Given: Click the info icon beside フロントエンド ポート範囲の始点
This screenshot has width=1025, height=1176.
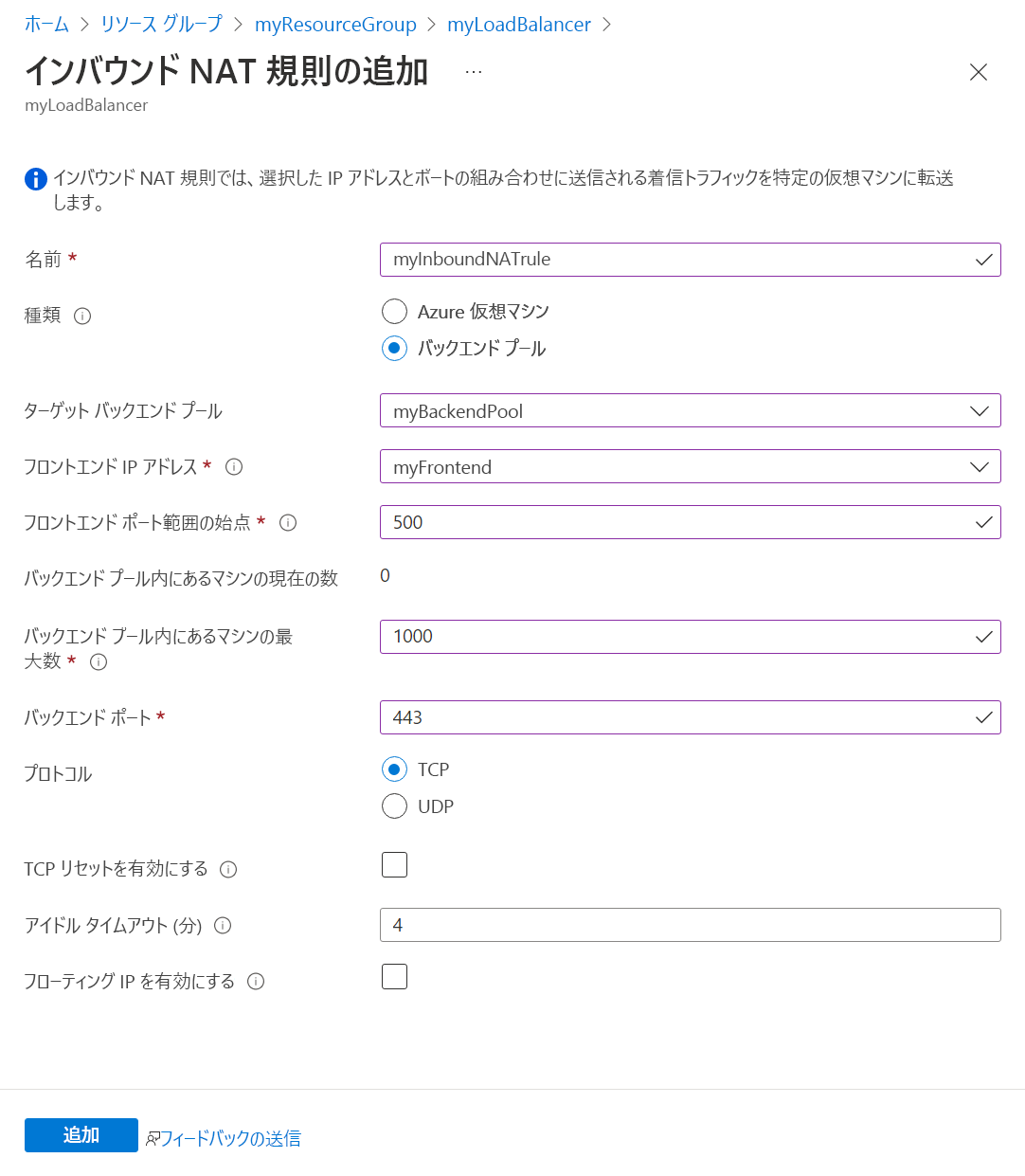Looking at the screenshot, I should [x=288, y=522].
